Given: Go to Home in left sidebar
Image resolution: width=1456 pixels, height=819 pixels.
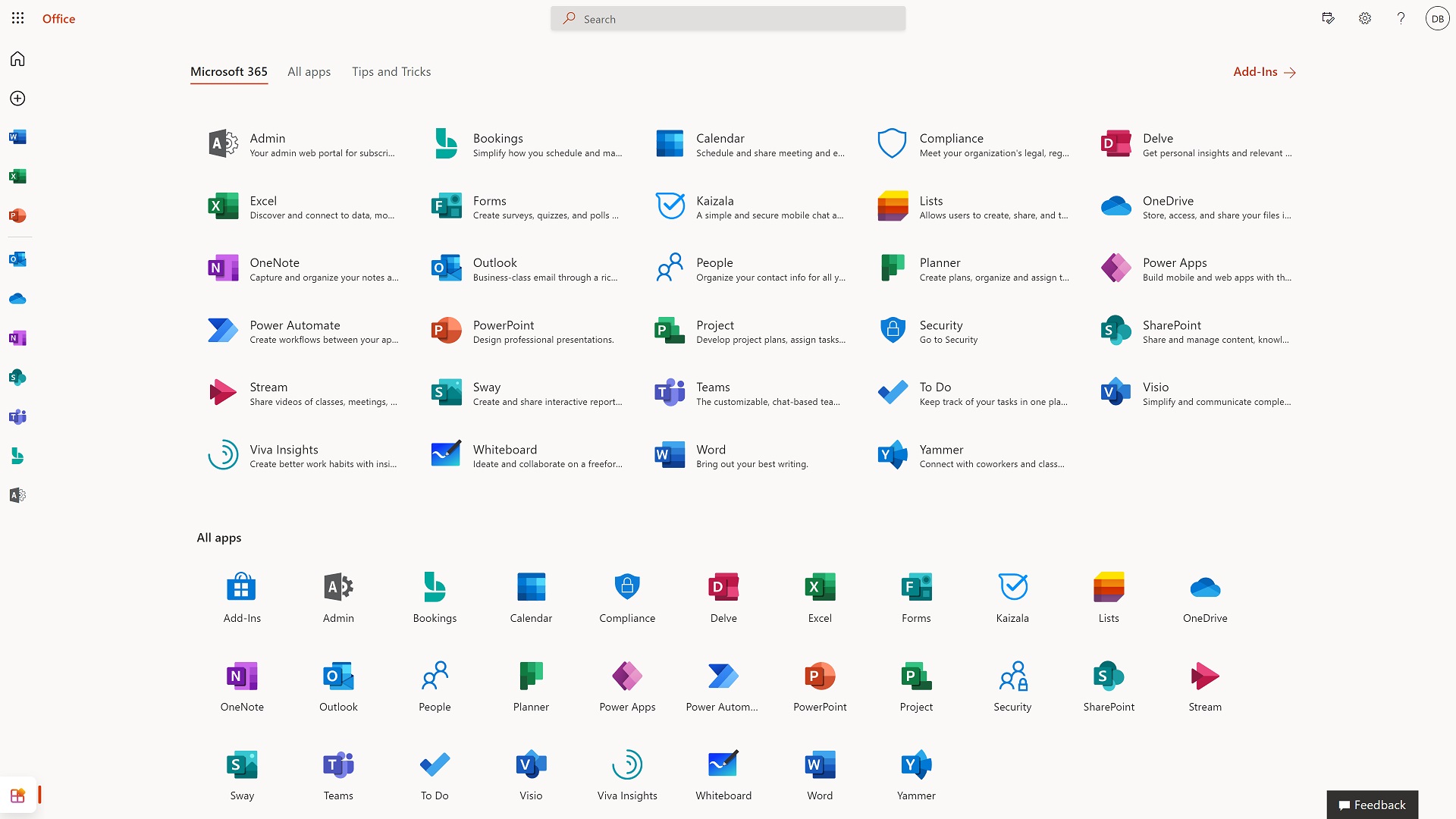Looking at the screenshot, I should [17, 59].
